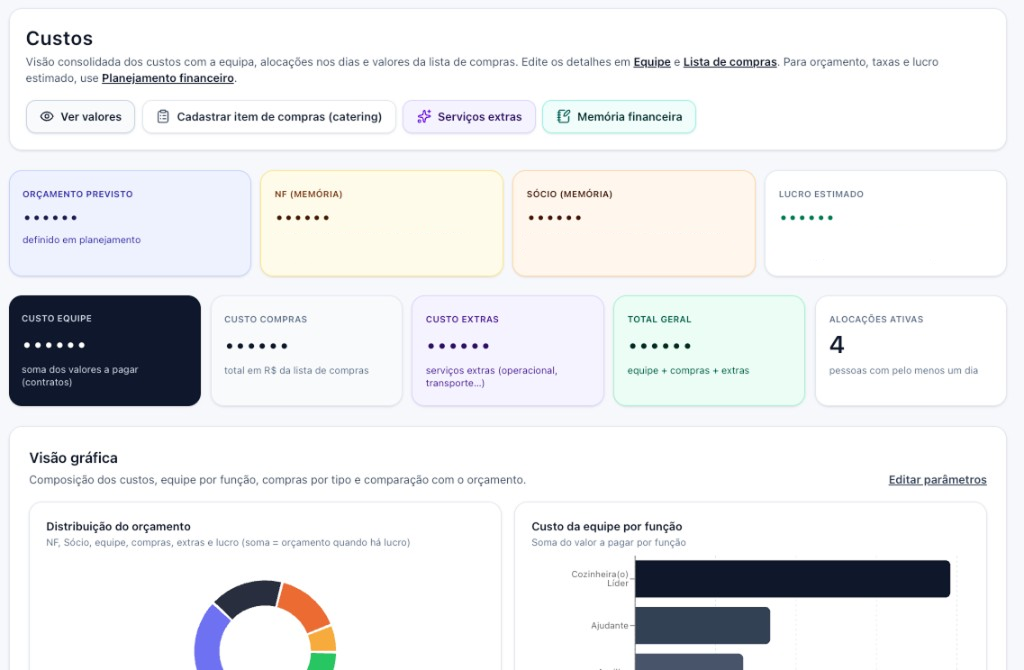Select the Orçamento previsto card
The image size is (1024, 670).
130,223
